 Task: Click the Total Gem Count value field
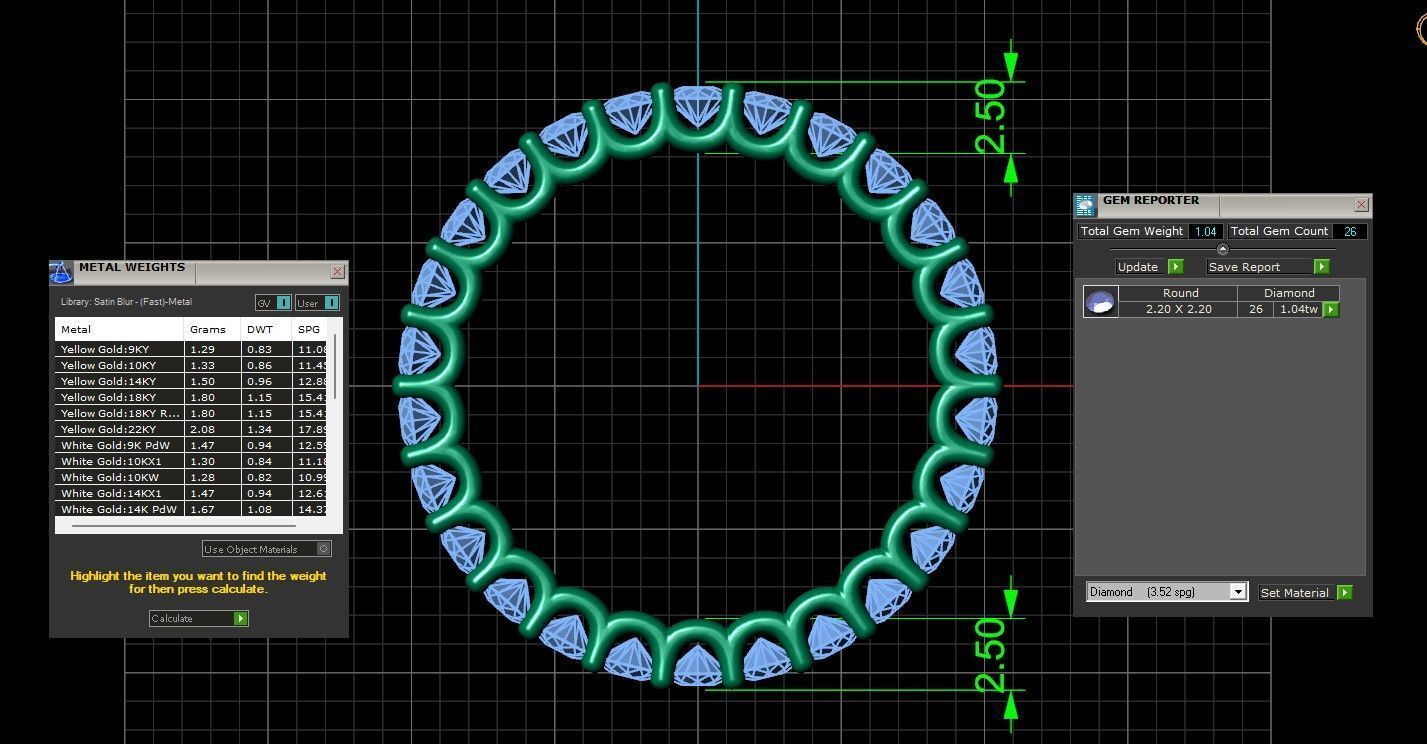tap(1350, 231)
